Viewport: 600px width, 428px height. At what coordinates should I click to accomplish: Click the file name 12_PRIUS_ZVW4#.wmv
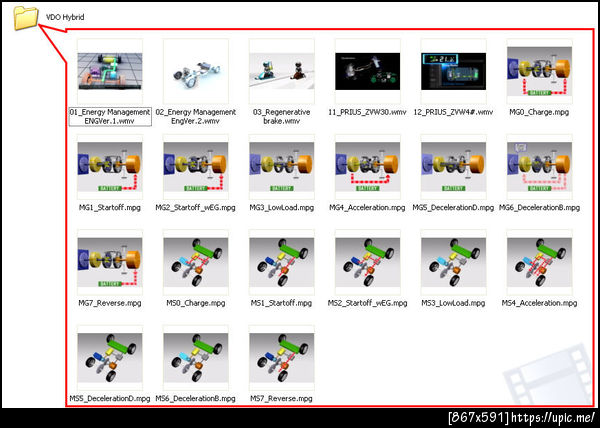click(x=453, y=112)
